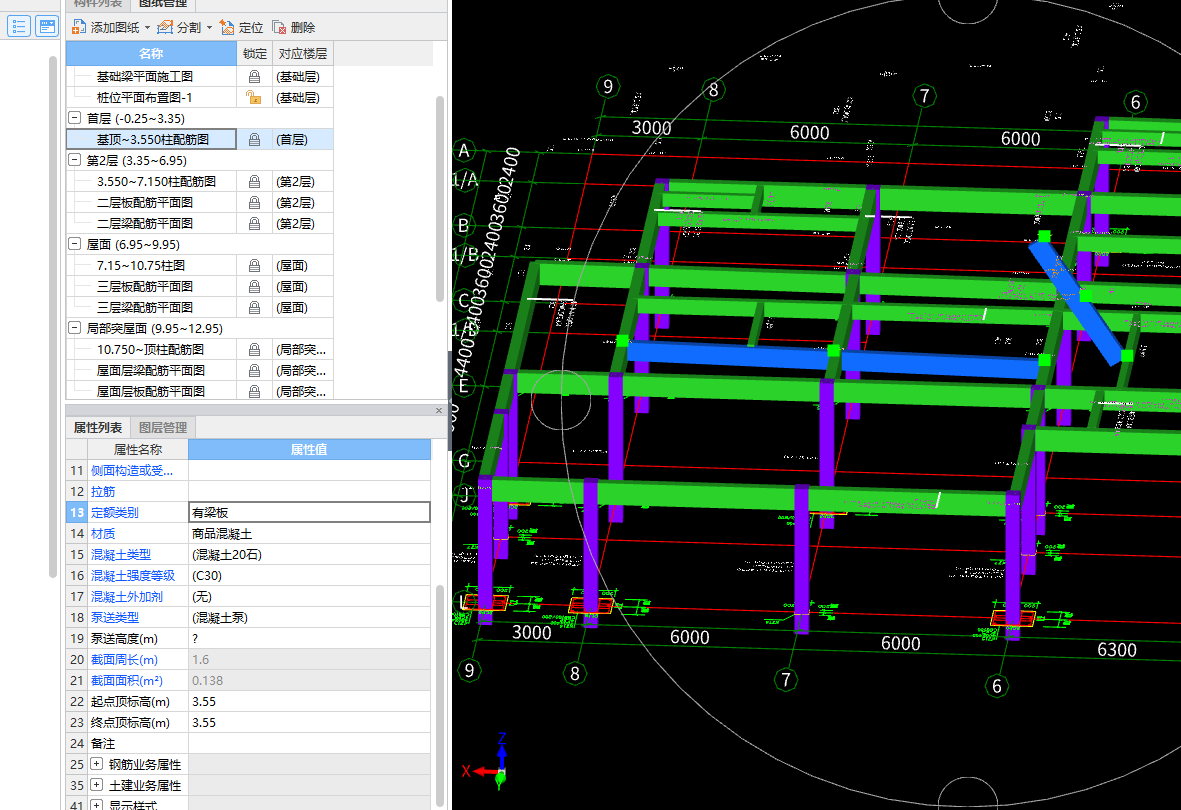
Task: Collapse the 屋面 (6.95~9.95) group
Action: (x=75, y=244)
